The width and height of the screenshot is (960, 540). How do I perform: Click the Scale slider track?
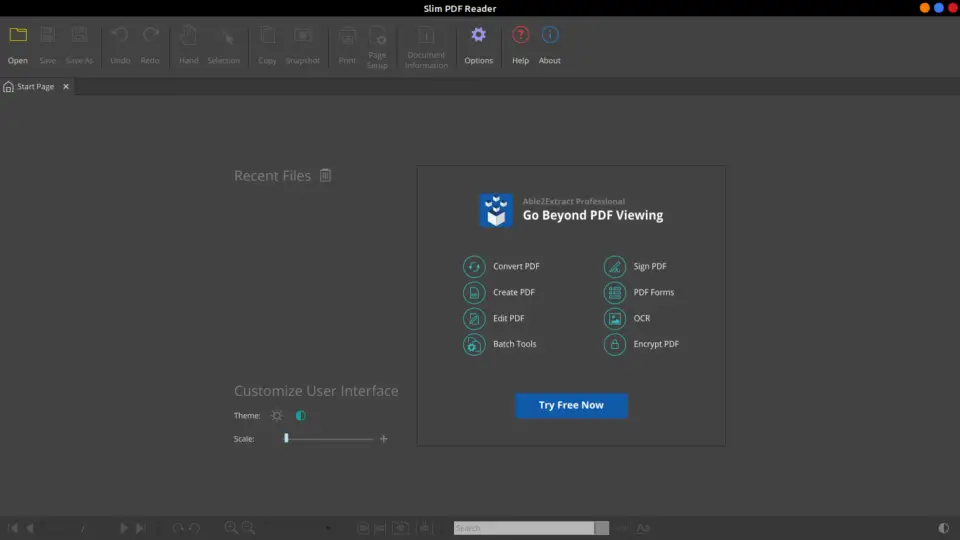[x=330, y=439]
